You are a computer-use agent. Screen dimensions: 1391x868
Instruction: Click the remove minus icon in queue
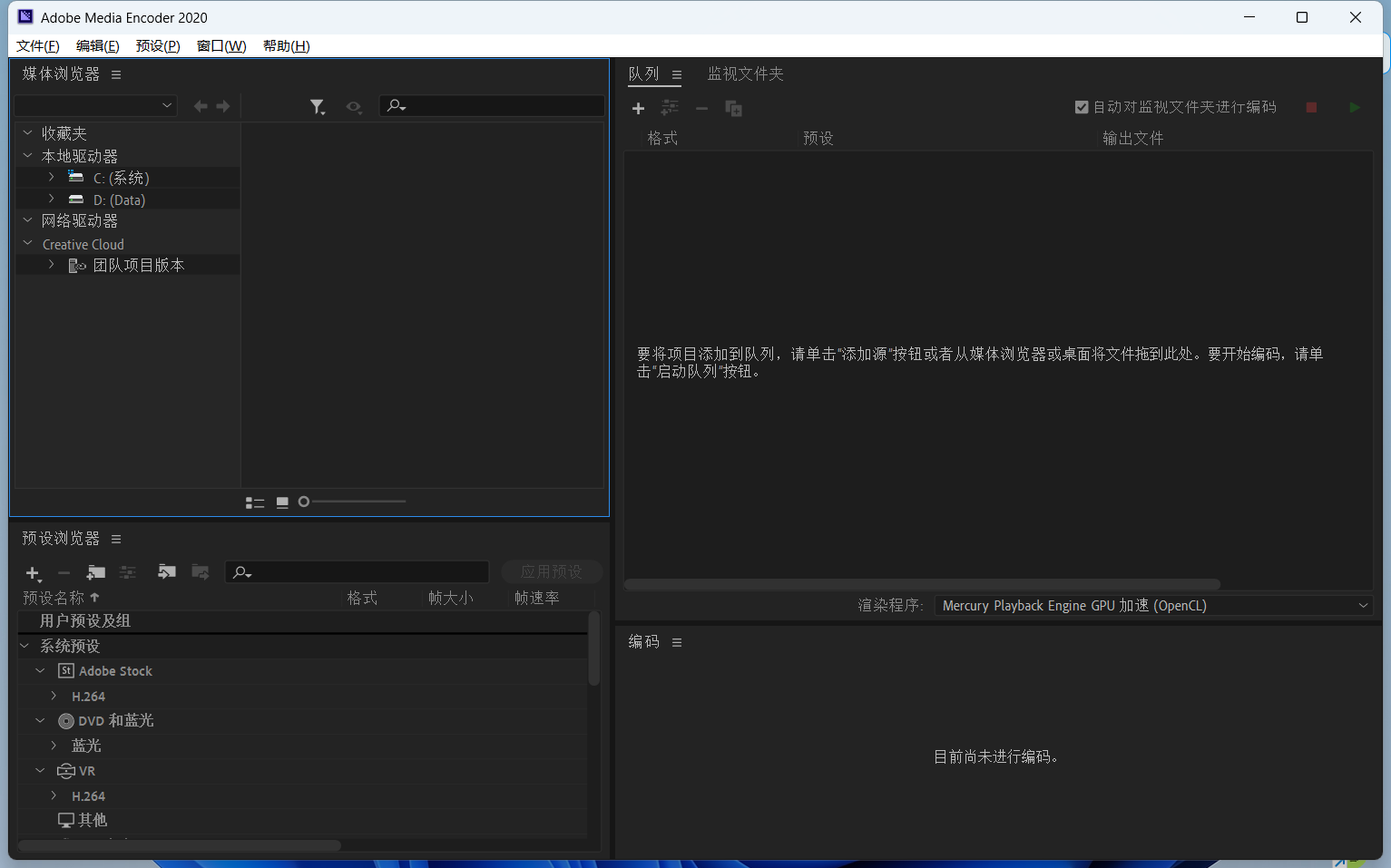point(701,109)
